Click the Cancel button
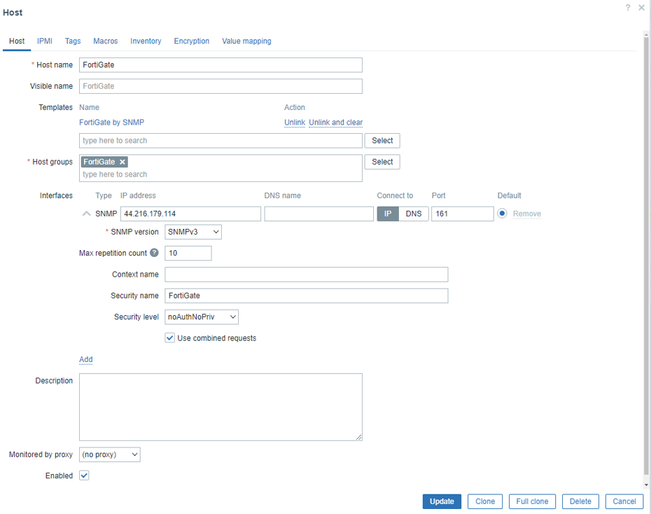The image size is (651, 514). point(624,501)
